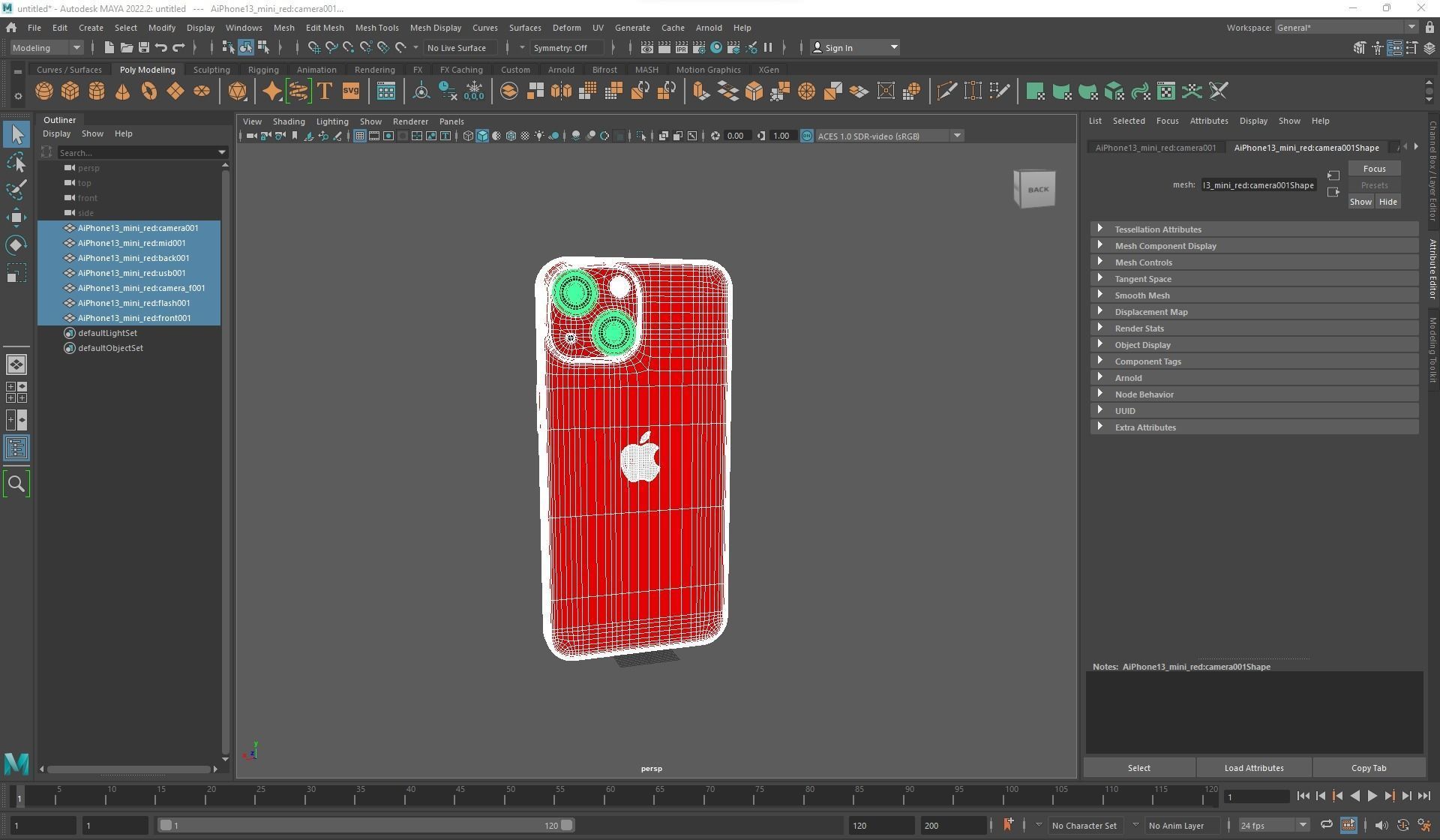Click the Outliner horizontal scrollbar
Image resolution: width=1440 pixels, height=840 pixels.
click(128, 769)
